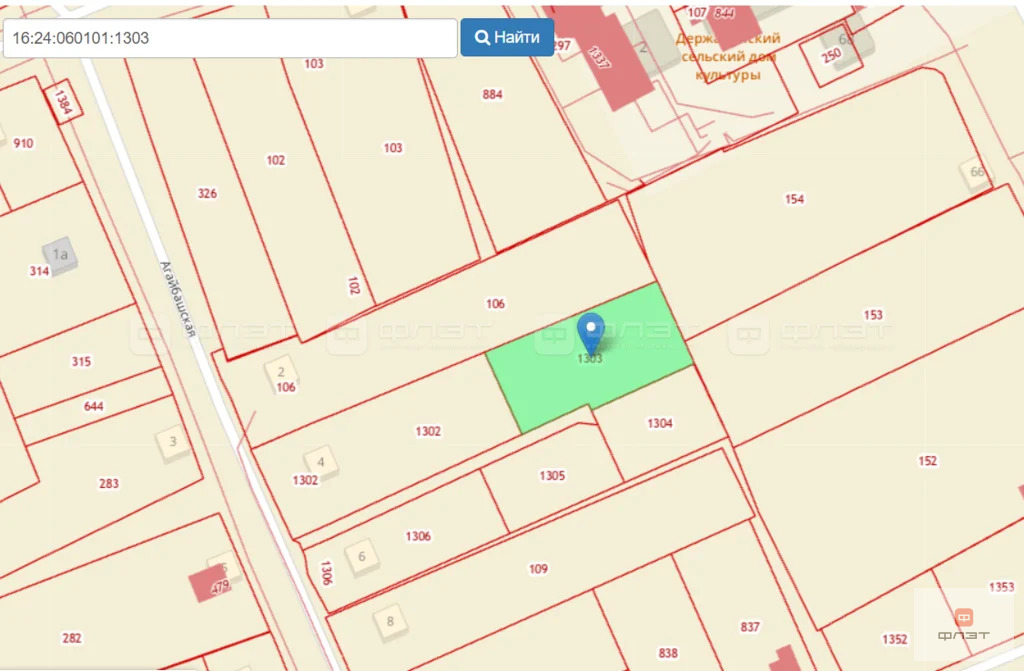Image resolution: width=1024 pixels, height=671 pixels.
Task: Click parcel label 1304
Action: [660, 423]
